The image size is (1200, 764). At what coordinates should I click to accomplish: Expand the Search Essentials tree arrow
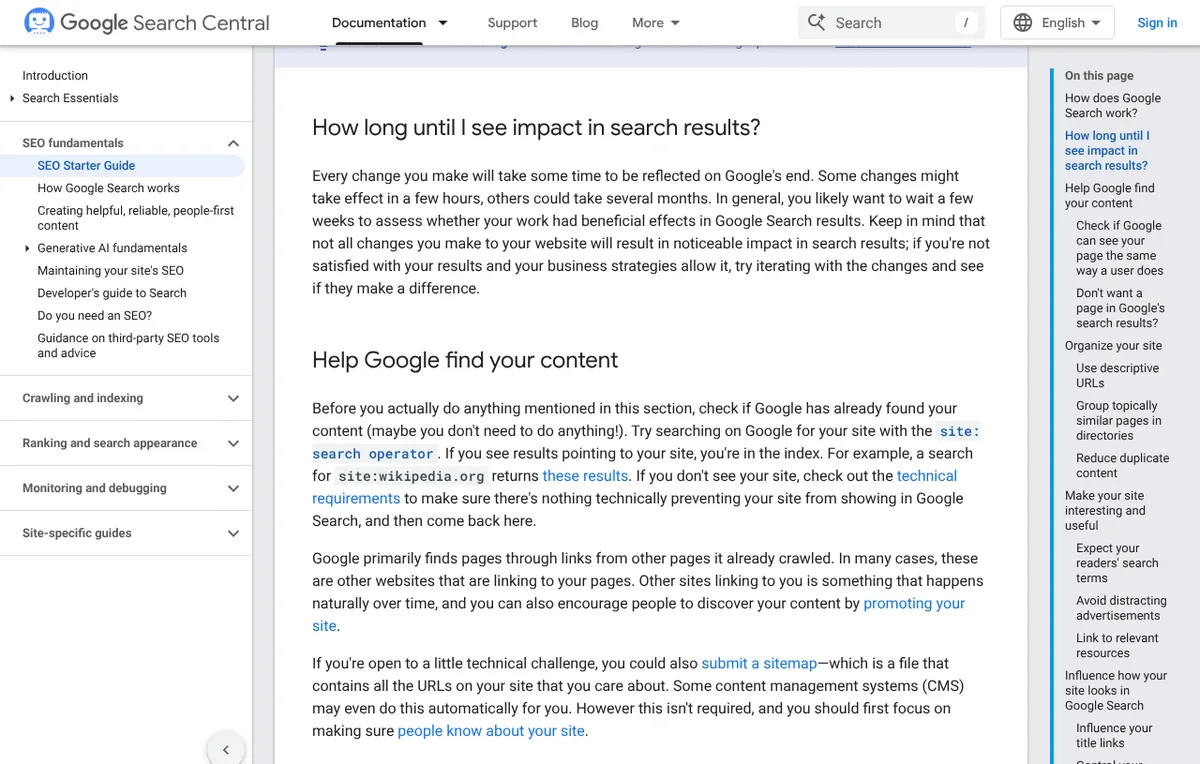click(12, 98)
